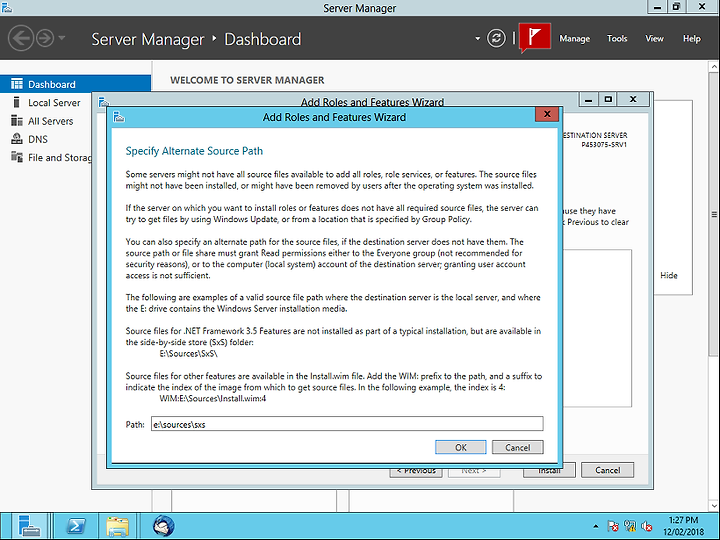This screenshot has width=720, height=540.
Task: Close the background Add Roles wizard window
Action: 633,99
